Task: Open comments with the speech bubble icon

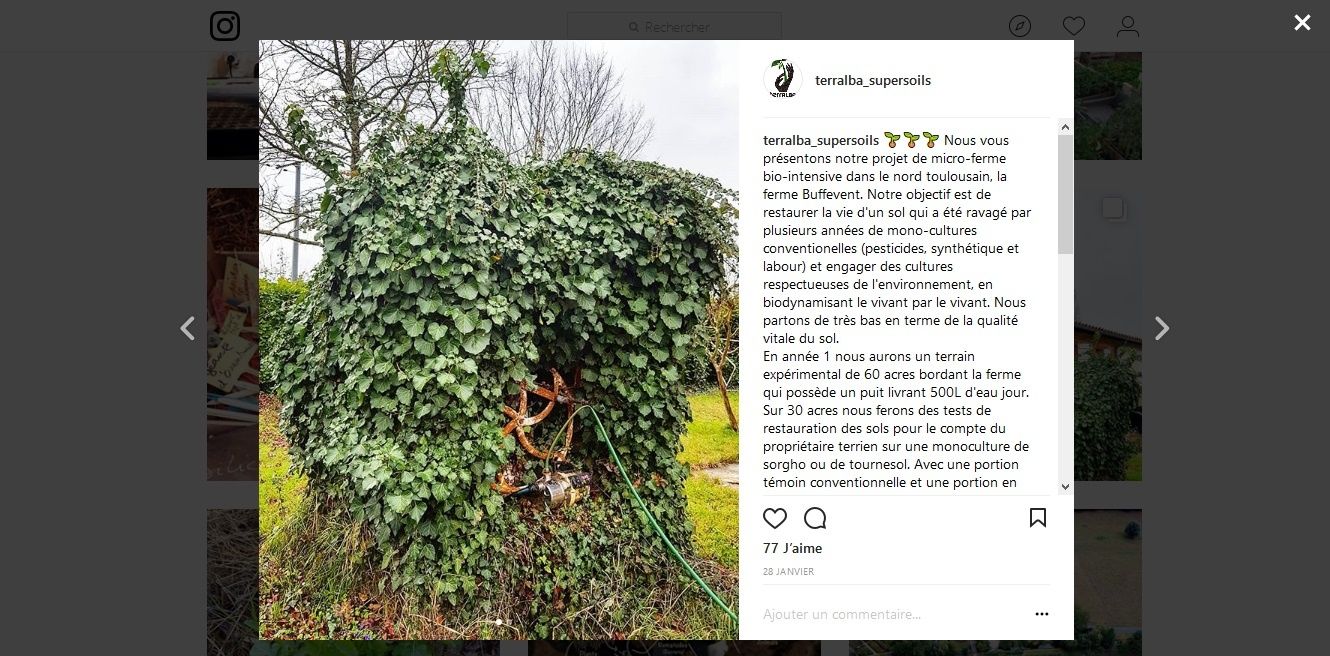Action: tap(815, 518)
